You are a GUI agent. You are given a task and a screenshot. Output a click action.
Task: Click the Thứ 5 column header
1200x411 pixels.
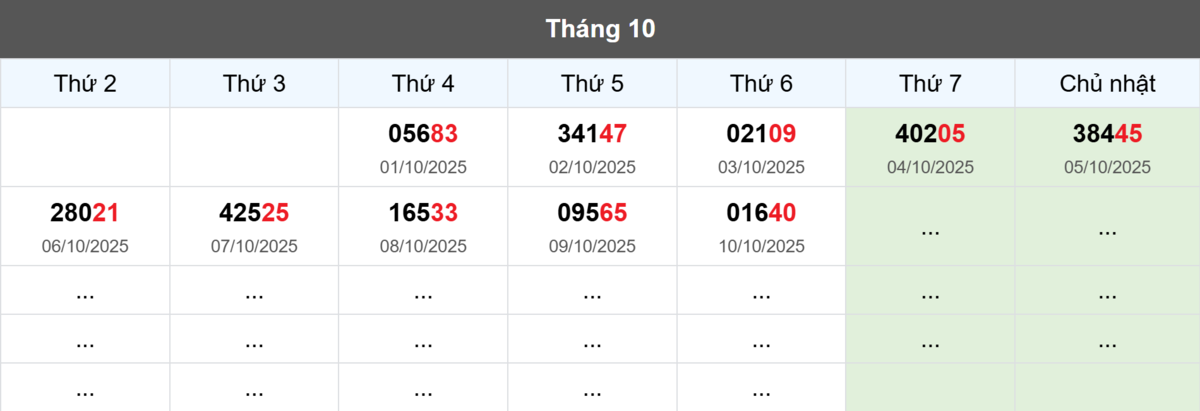592,84
